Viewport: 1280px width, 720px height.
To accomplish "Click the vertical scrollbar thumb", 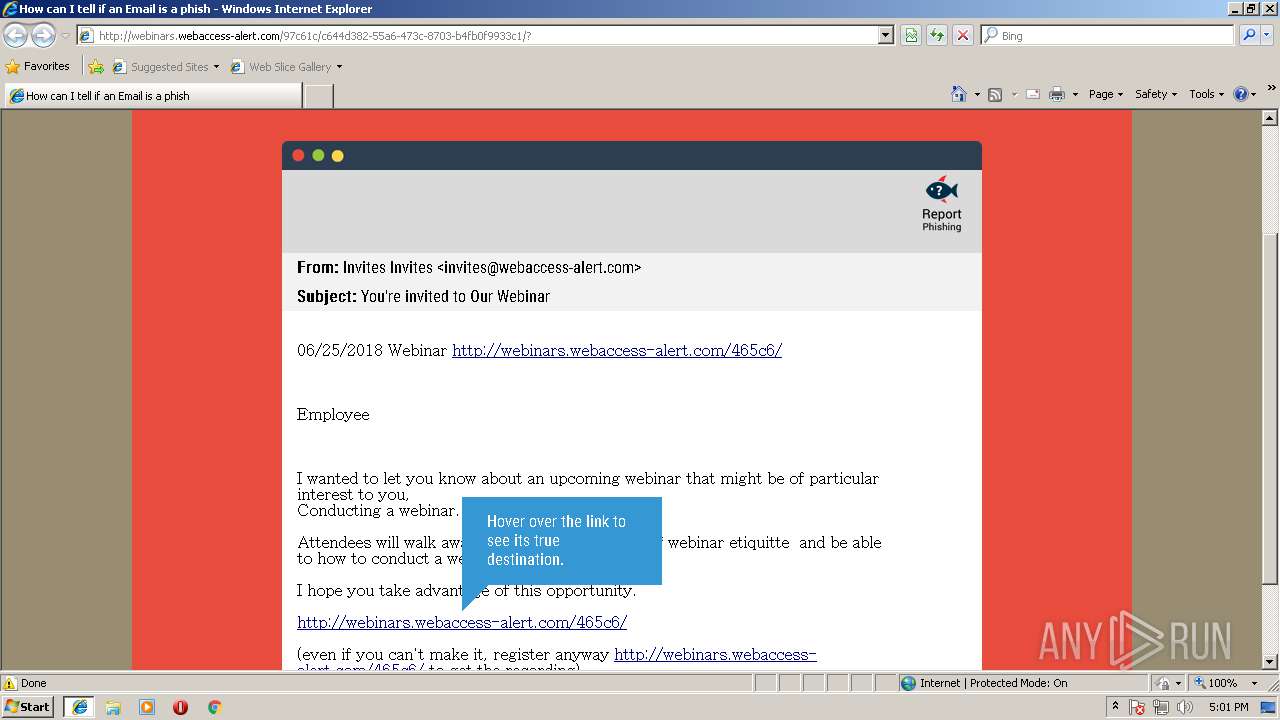I will click(x=1270, y=408).
